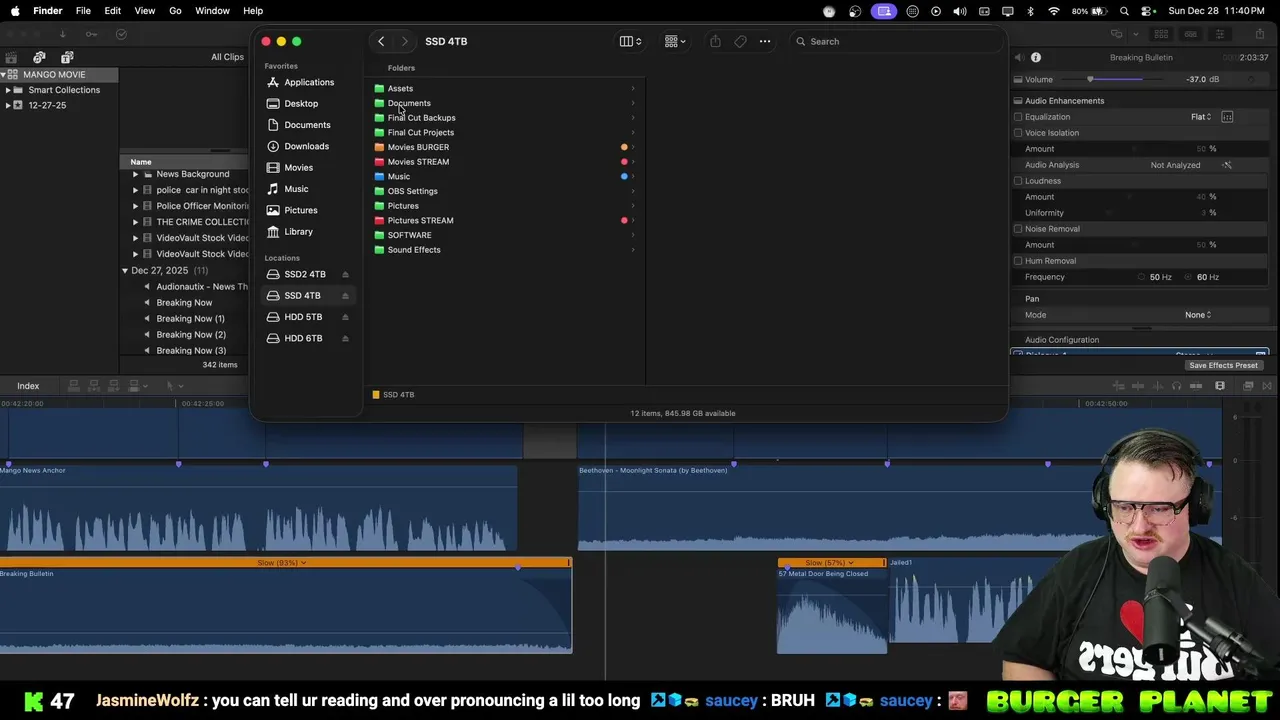The image size is (1280, 720).
Task: Open the Help menu
Action: [253, 11]
